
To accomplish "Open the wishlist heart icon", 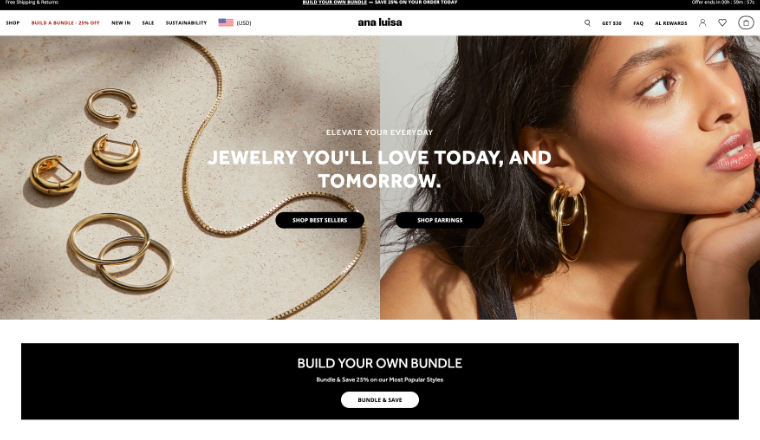I will pyautogui.click(x=722, y=23).
